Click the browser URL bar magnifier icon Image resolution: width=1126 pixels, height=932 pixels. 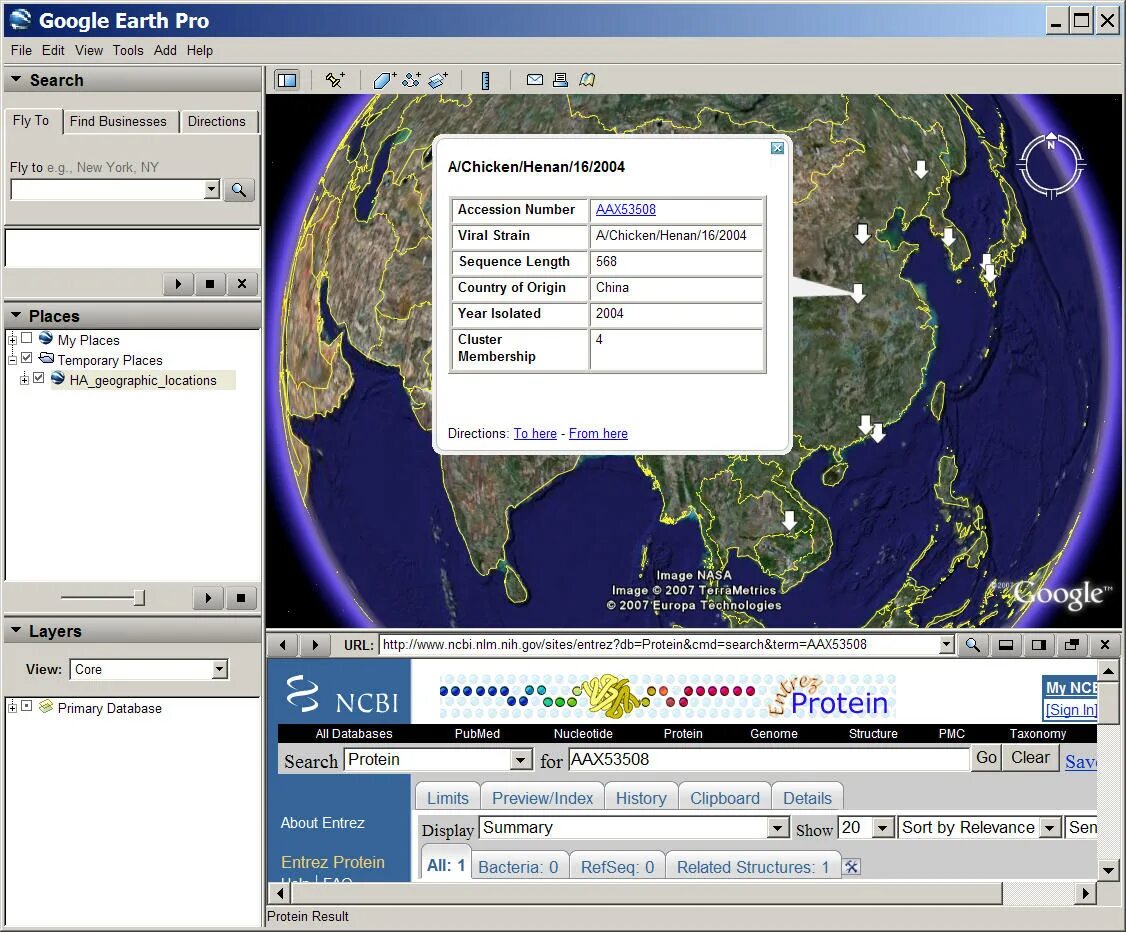972,645
